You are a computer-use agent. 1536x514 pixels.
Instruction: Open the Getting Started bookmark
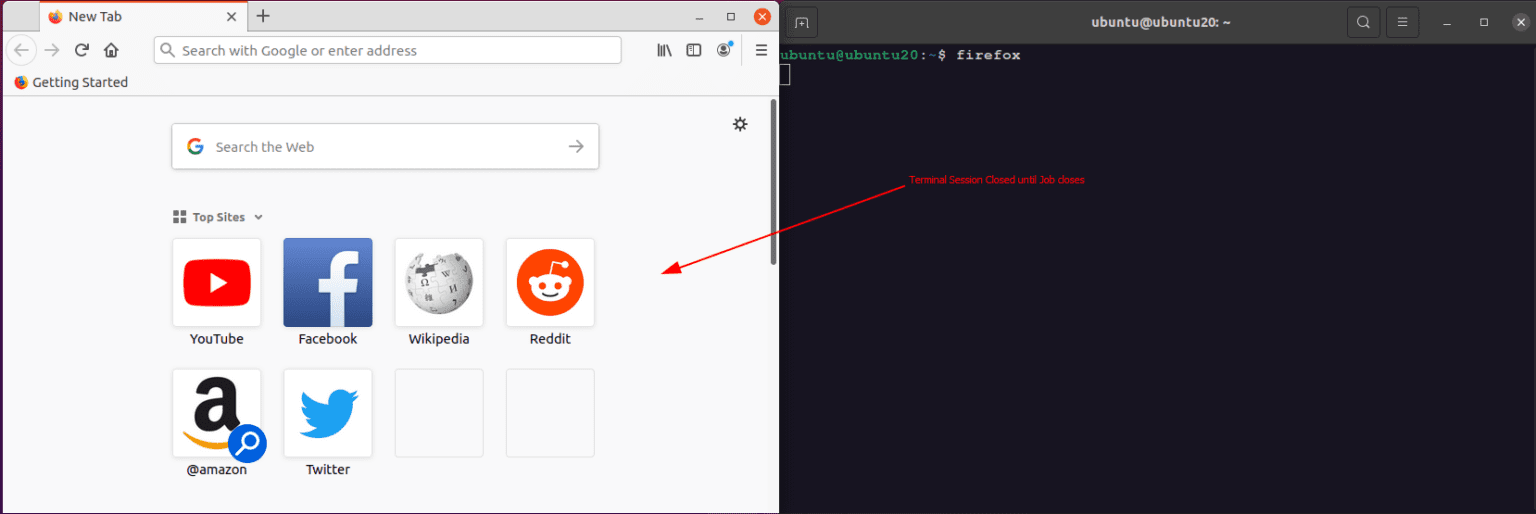(x=71, y=82)
